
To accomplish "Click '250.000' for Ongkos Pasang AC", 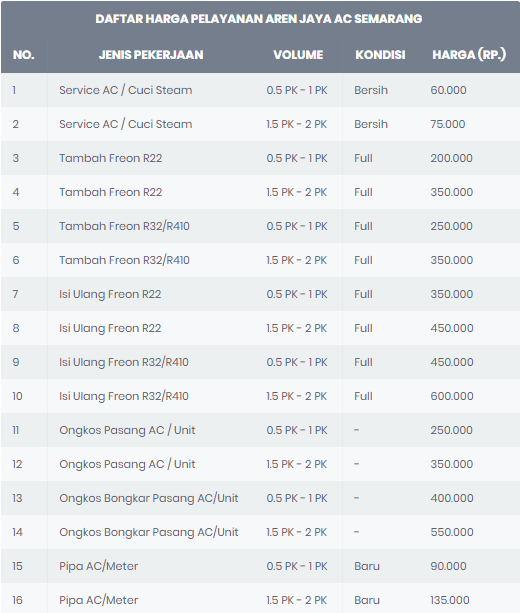I will coord(452,430).
